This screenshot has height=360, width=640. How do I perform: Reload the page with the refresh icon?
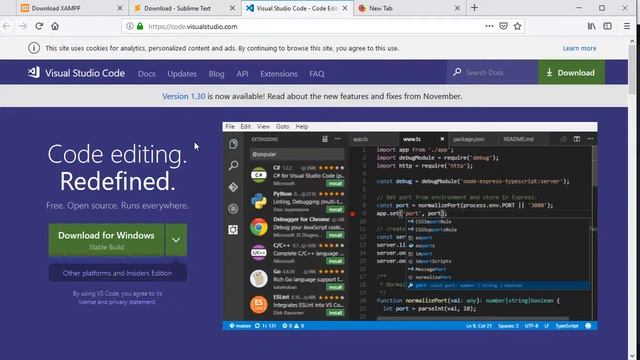pyautogui.click(x=39, y=26)
